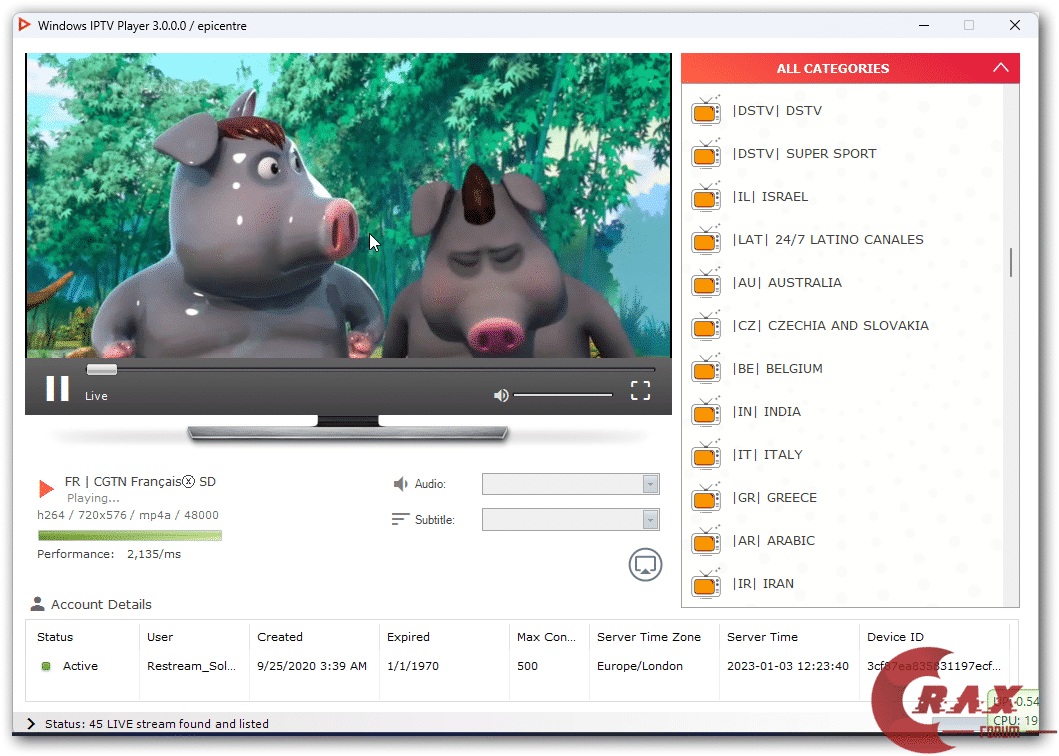This screenshot has width=1059, height=756.
Task: Click the TV icon beside GREECE category
Action: click(x=706, y=498)
